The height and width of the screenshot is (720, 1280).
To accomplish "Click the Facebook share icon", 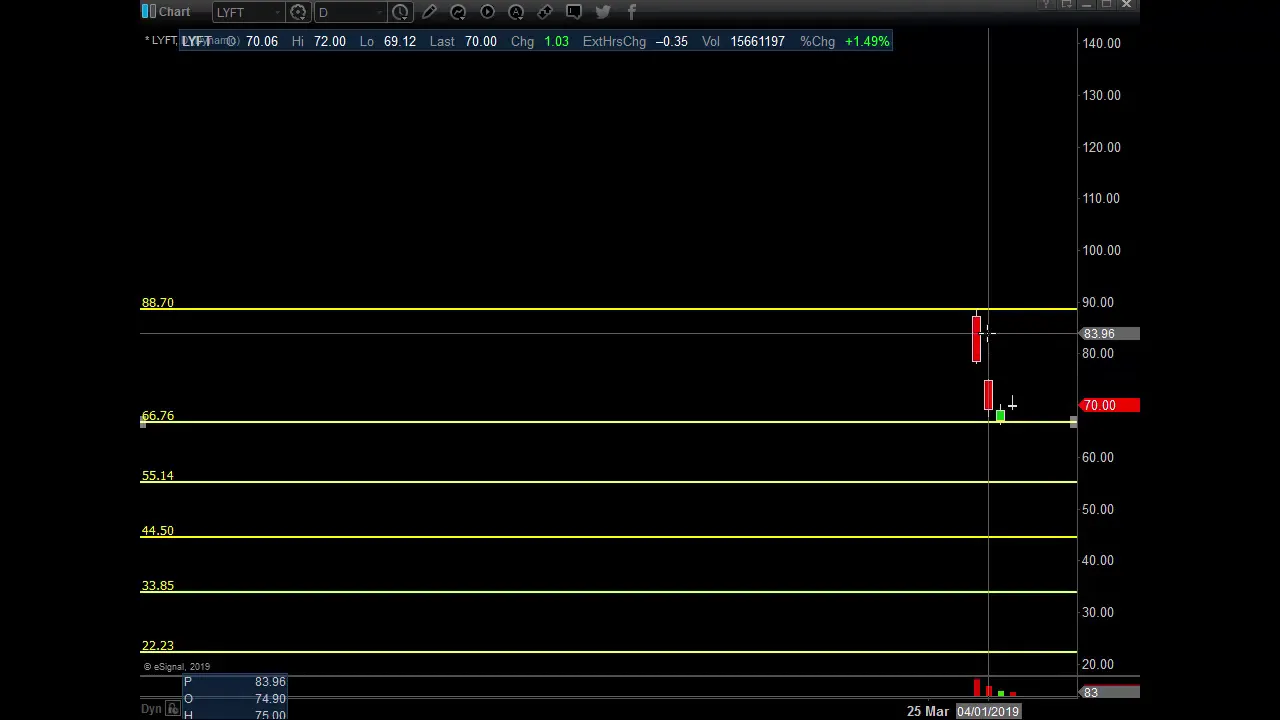I will tap(632, 12).
